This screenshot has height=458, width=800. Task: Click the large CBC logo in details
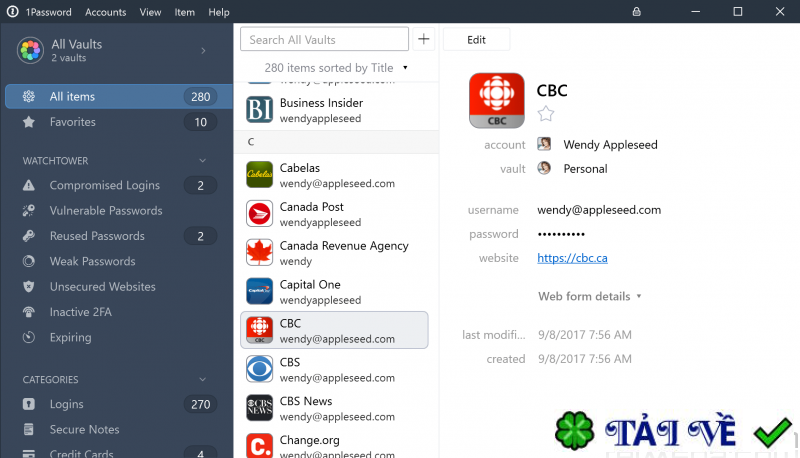496,100
